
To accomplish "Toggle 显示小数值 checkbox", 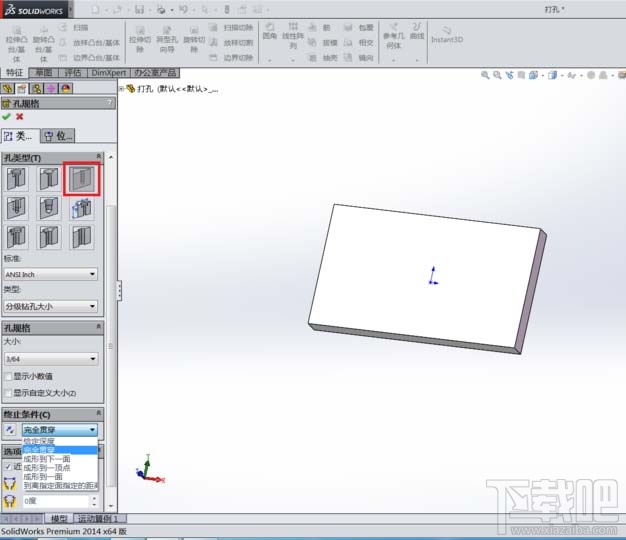I will coord(8,376).
